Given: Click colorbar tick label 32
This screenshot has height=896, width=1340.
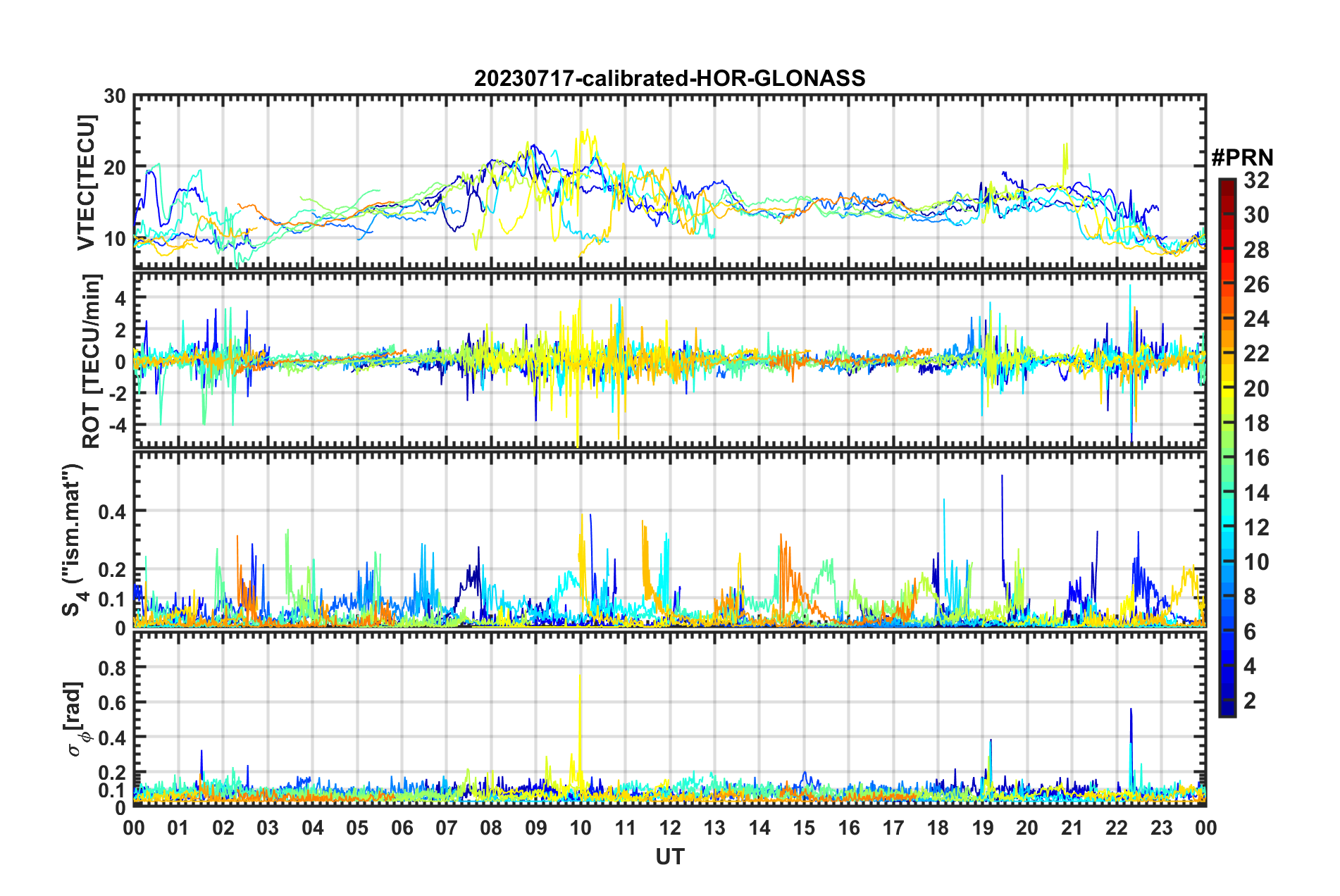Looking at the screenshot, I should coord(1256,180).
